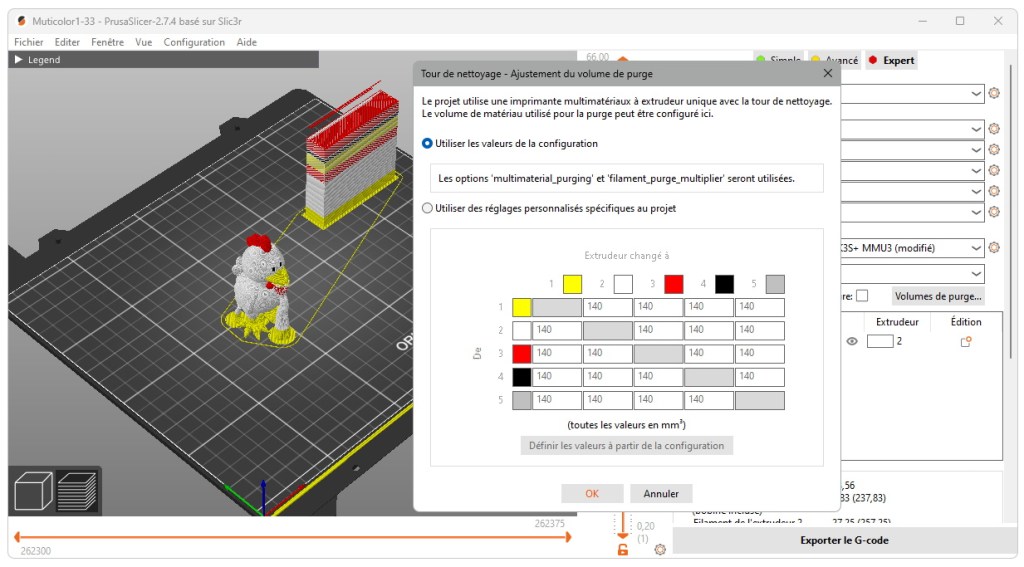This screenshot has width=1024, height=567.
Task: Expand the Legend panel triangle
Action: coord(18,60)
